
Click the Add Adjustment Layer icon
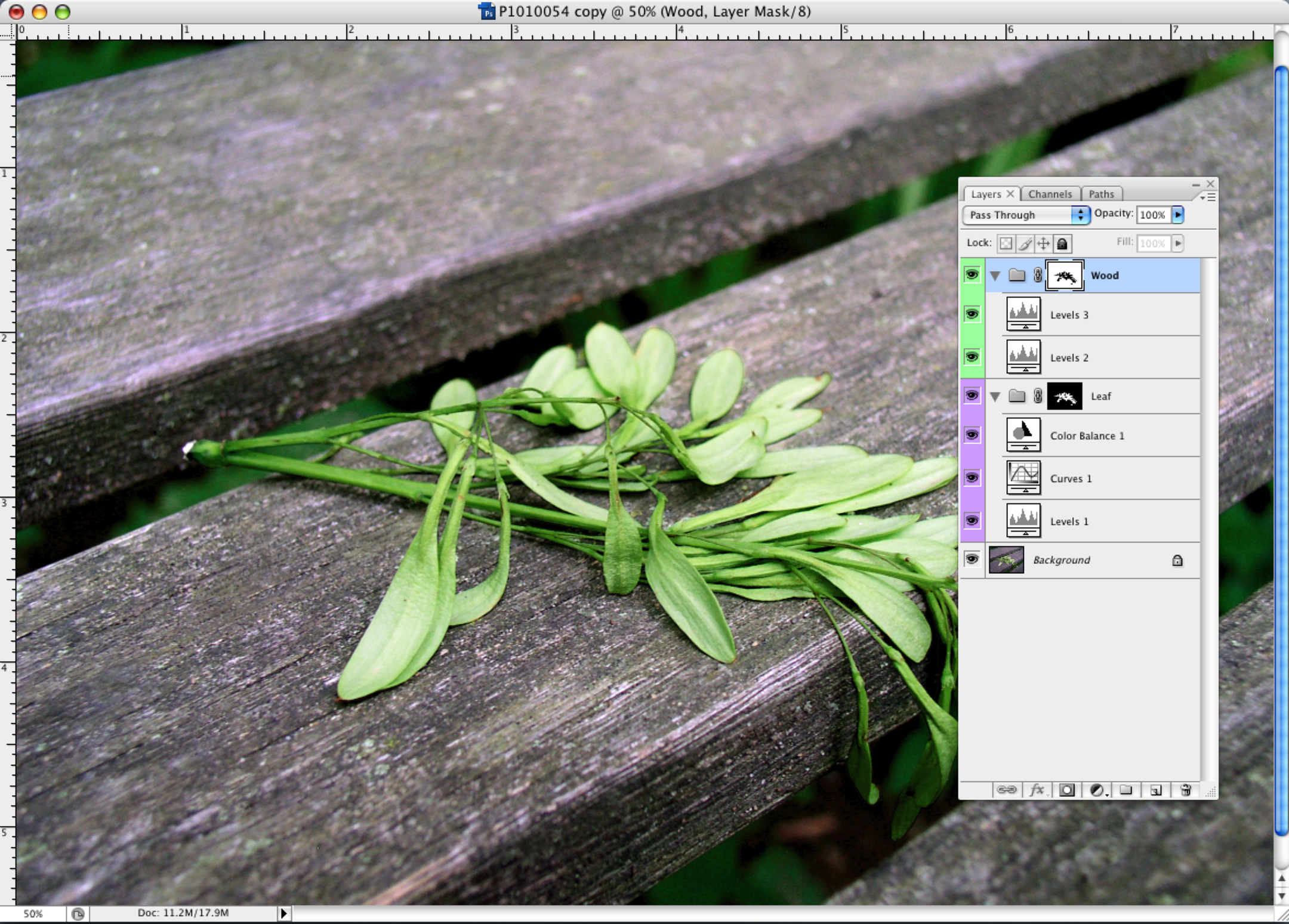1097,790
